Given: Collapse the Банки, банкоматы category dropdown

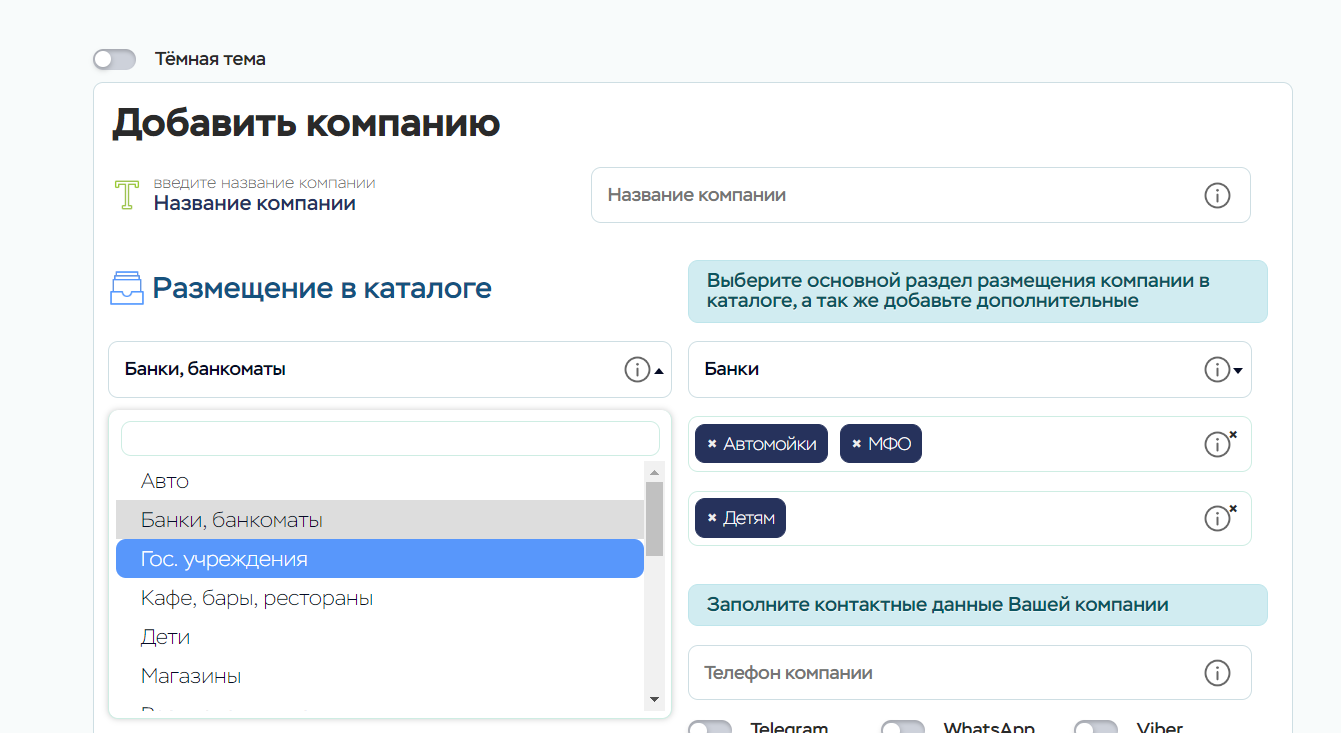Looking at the screenshot, I should click(x=659, y=371).
